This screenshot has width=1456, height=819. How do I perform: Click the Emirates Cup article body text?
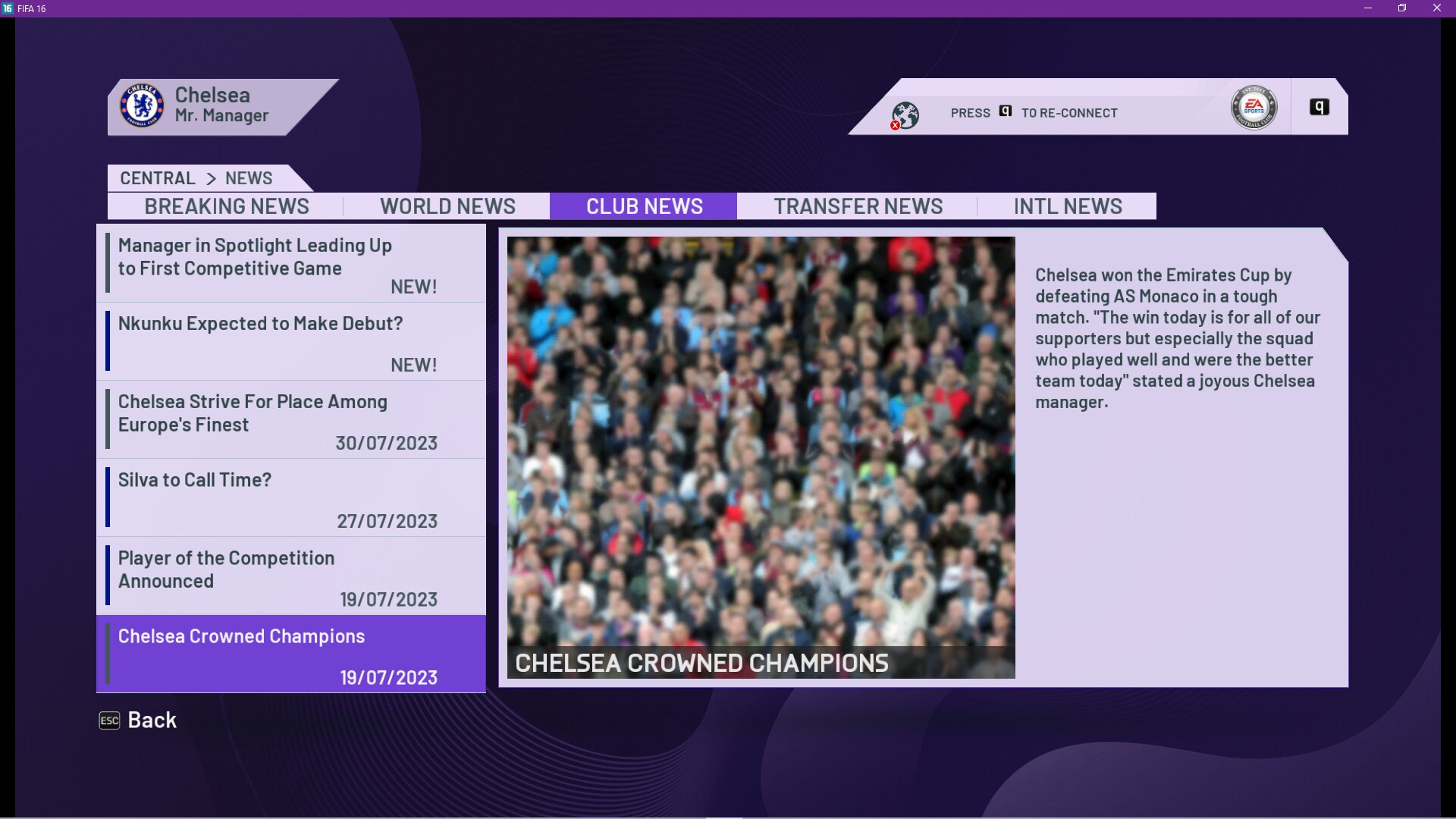click(1178, 338)
